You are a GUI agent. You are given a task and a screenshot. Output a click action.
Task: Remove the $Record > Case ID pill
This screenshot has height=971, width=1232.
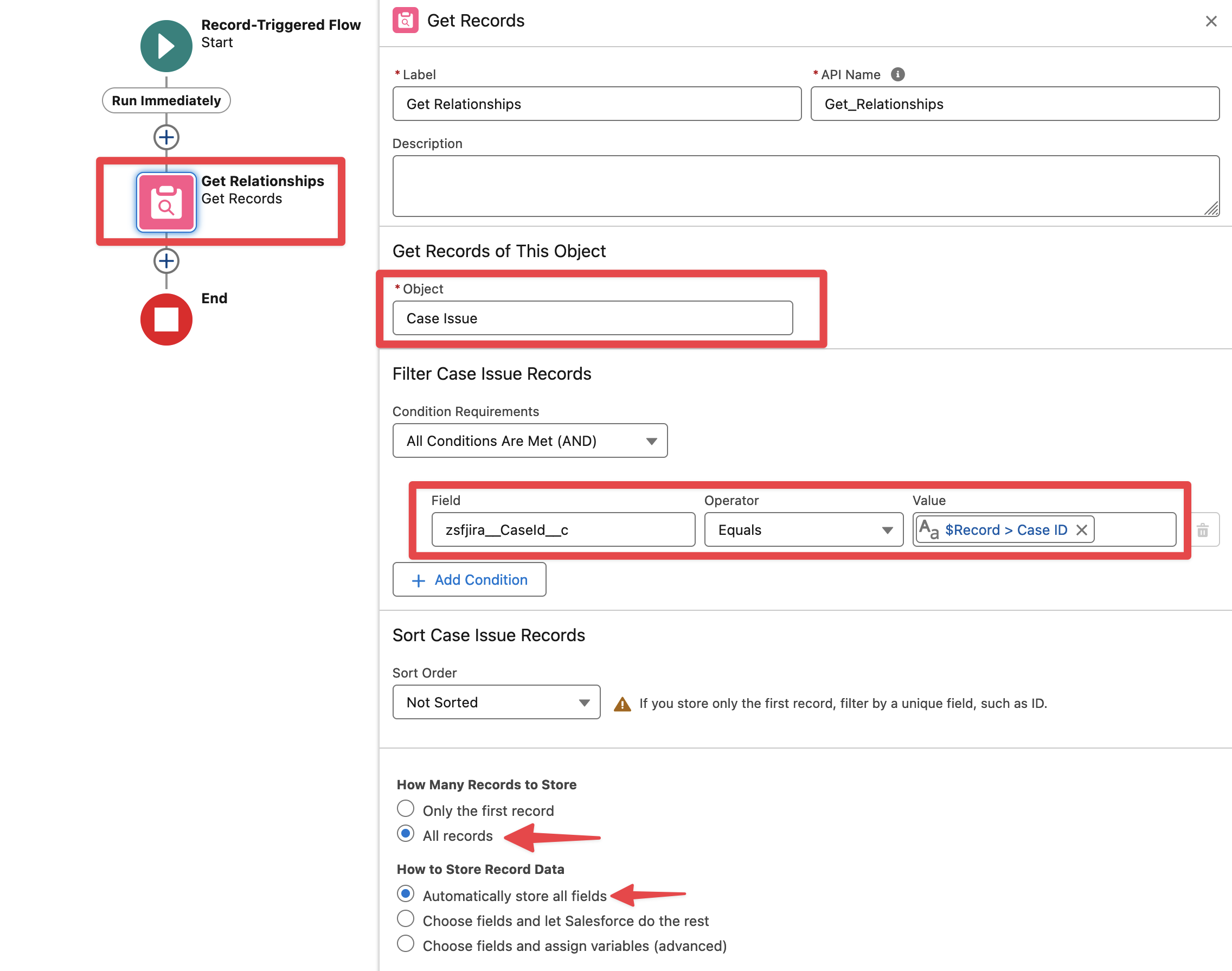pos(1081,530)
